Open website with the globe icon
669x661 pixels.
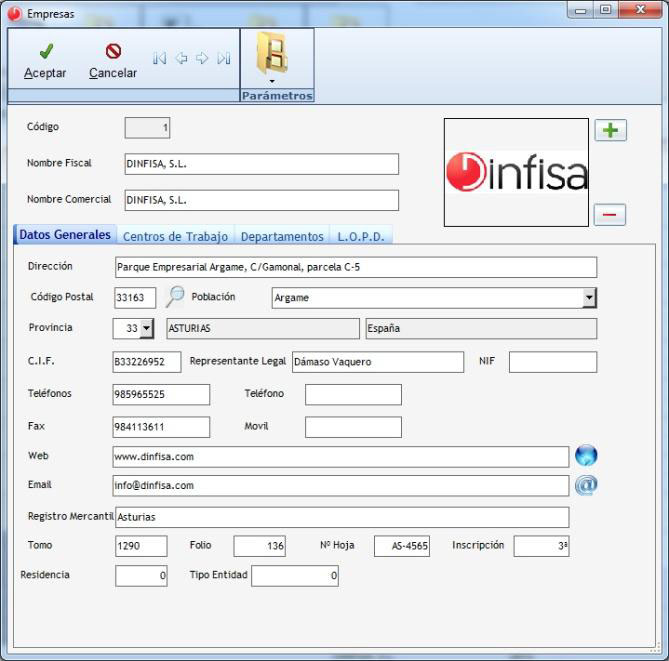[586, 455]
